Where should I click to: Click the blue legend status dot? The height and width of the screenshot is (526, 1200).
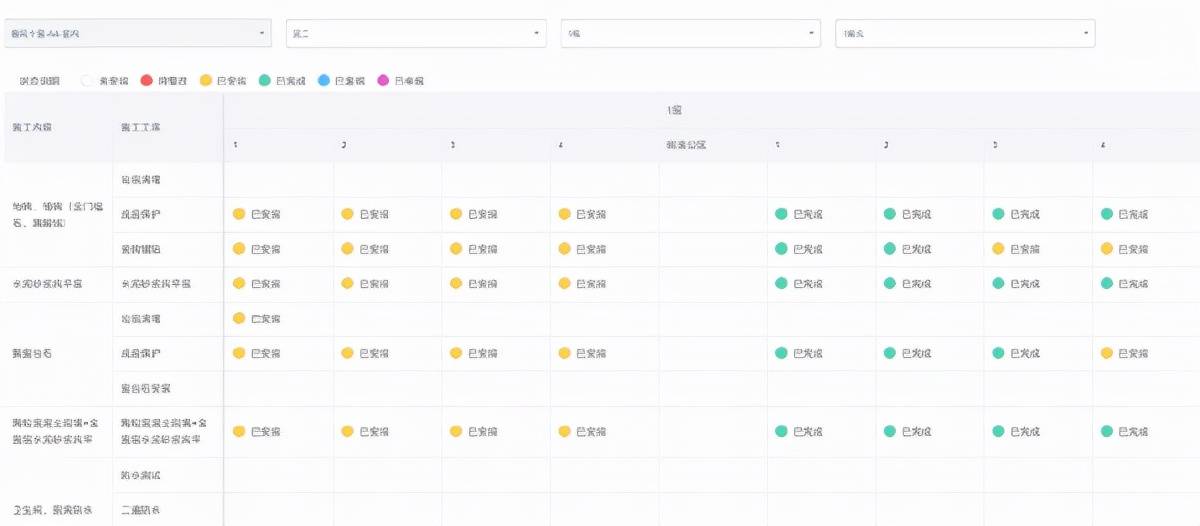coord(323,80)
